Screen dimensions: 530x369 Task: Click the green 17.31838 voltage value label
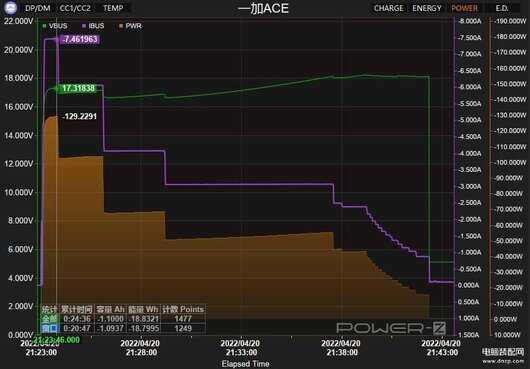point(77,89)
